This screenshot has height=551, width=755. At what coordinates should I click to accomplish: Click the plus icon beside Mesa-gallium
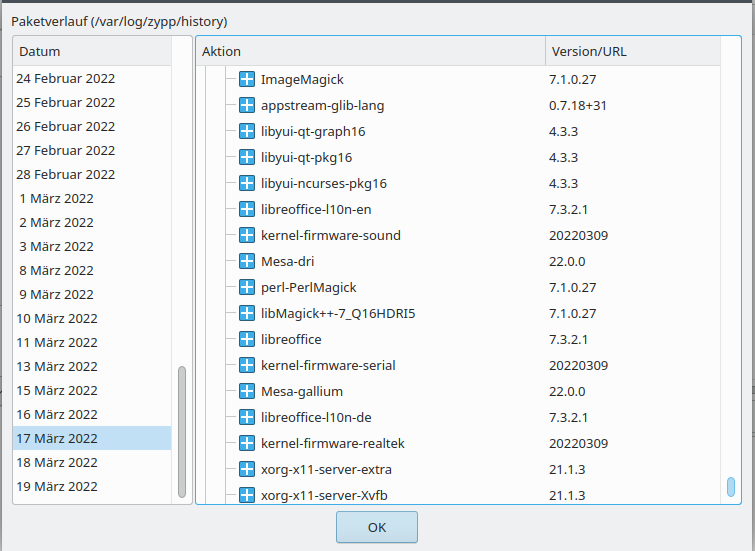tap(247, 391)
